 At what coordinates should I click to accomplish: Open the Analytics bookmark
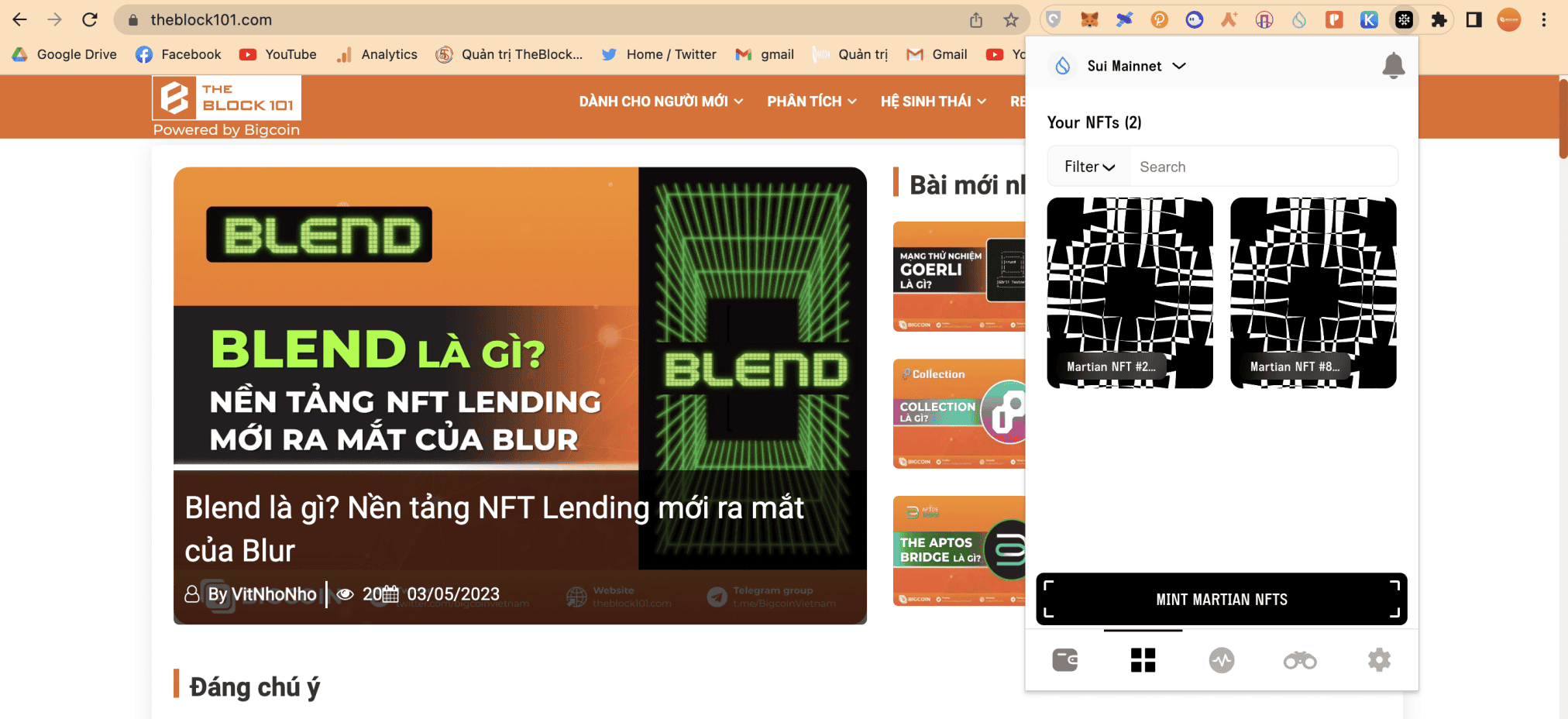tap(377, 54)
